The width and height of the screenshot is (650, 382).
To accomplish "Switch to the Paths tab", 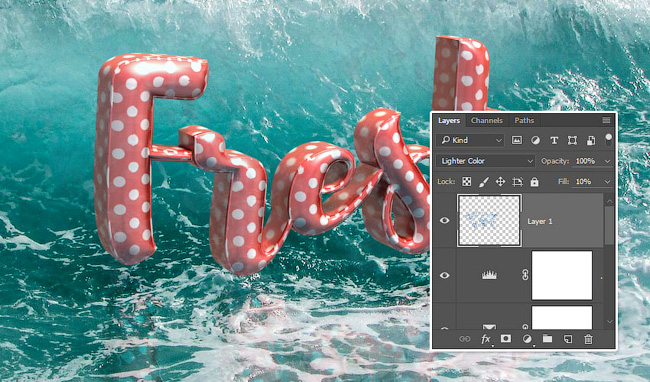I will [x=524, y=121].
